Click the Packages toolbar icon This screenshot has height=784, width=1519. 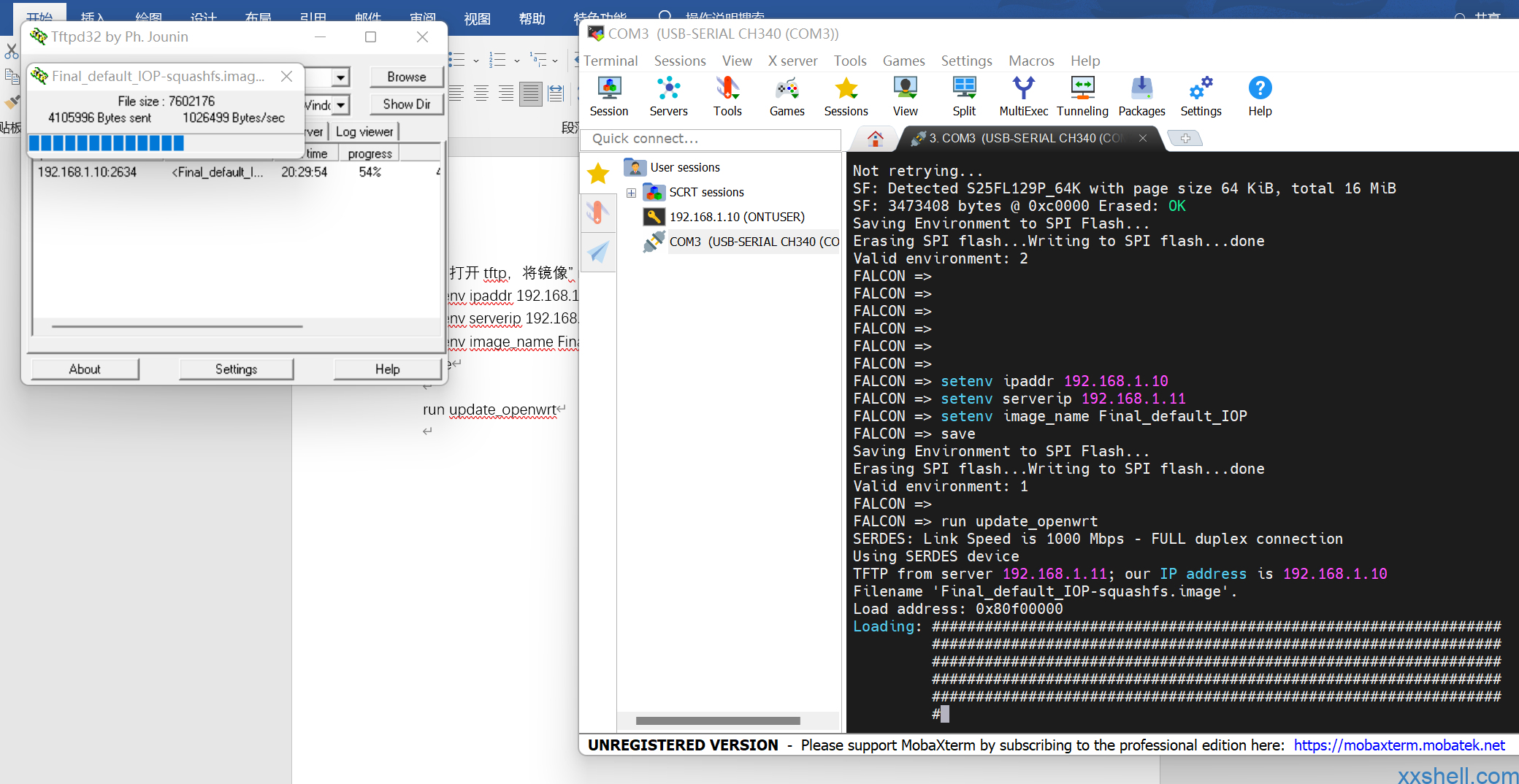click(1141, 96)
